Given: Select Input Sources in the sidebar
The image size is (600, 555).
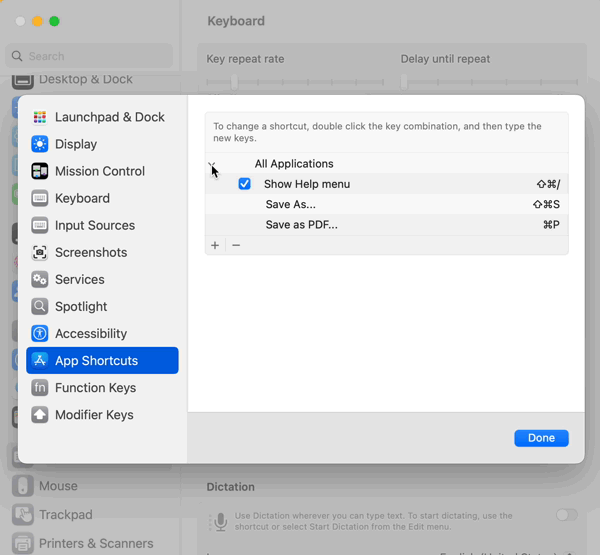Looking at the screenshot, I should click(x=94, y=225).
